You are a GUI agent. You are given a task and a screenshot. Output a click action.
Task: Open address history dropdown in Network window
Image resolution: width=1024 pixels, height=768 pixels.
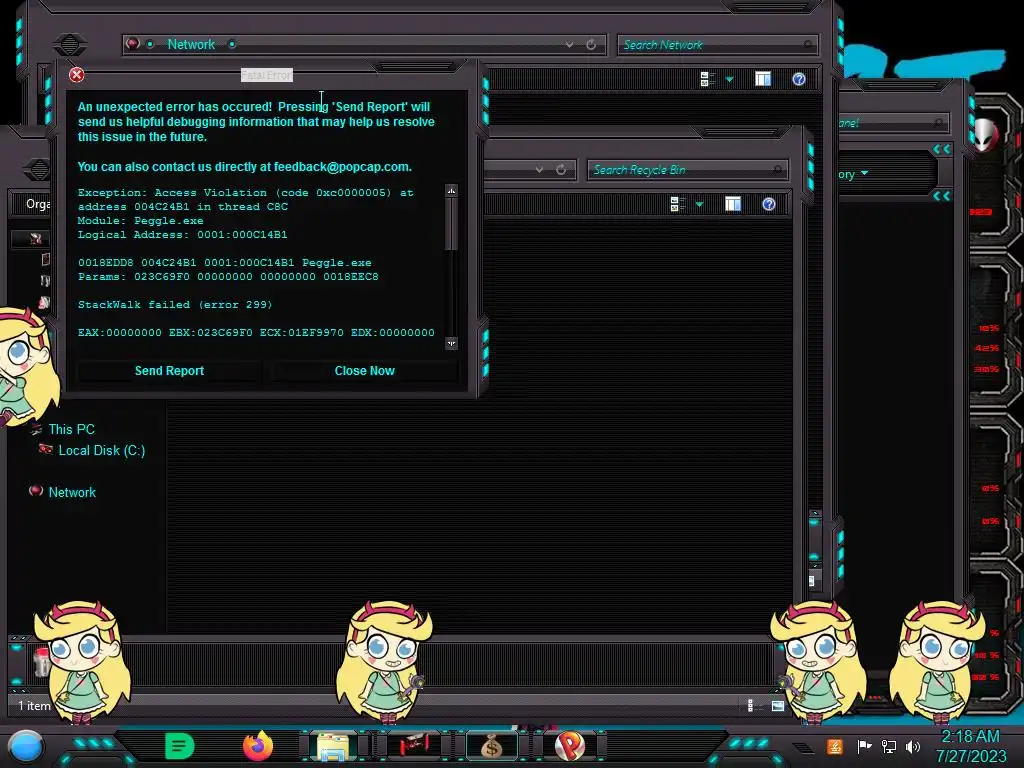click(x=569, y=44)
